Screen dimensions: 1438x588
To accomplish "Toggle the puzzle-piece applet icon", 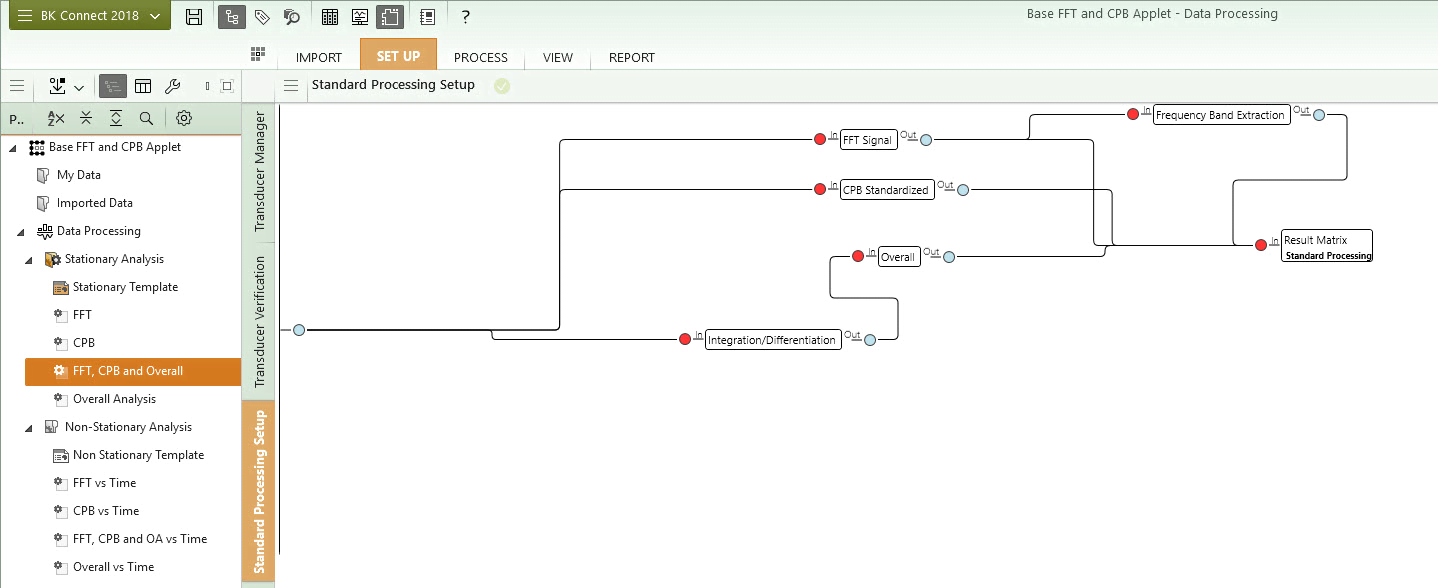I will (x=390, y=16).
